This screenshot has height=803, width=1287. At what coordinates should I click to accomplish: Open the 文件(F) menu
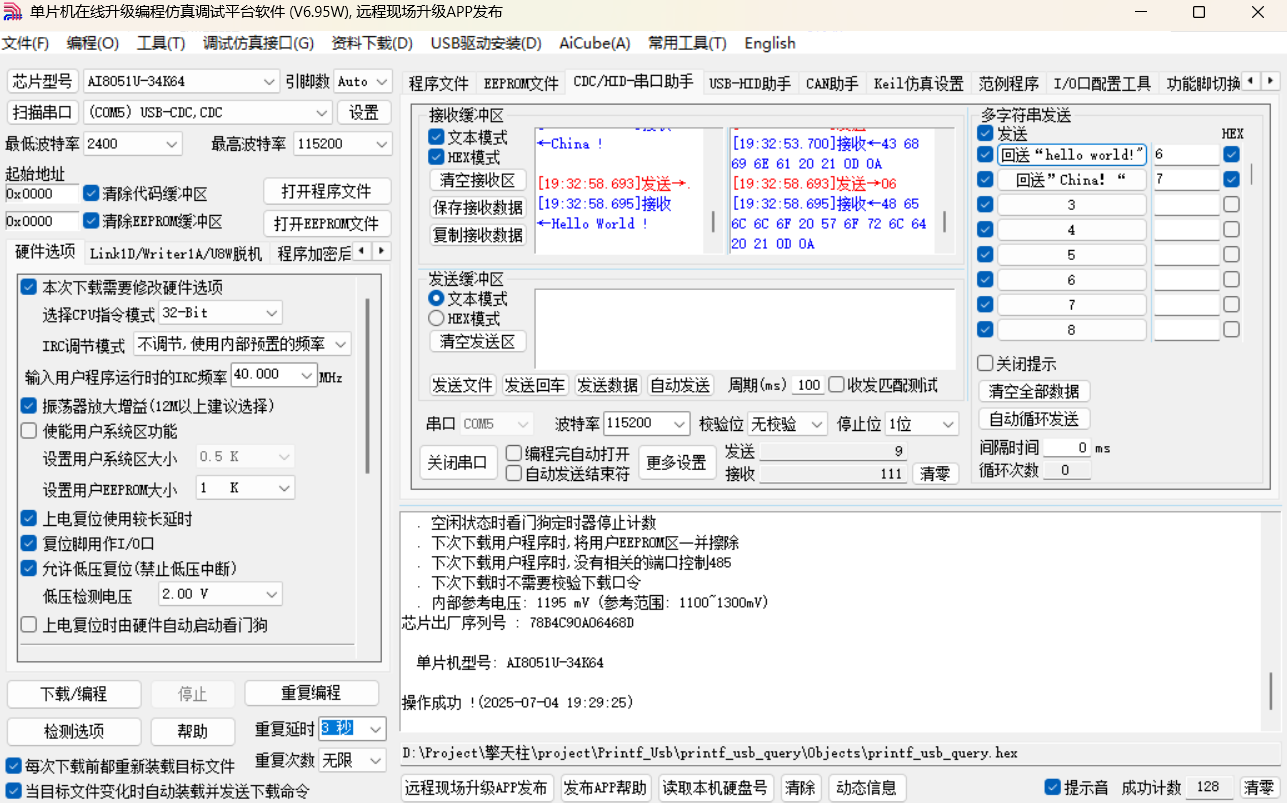click(25, 43)
